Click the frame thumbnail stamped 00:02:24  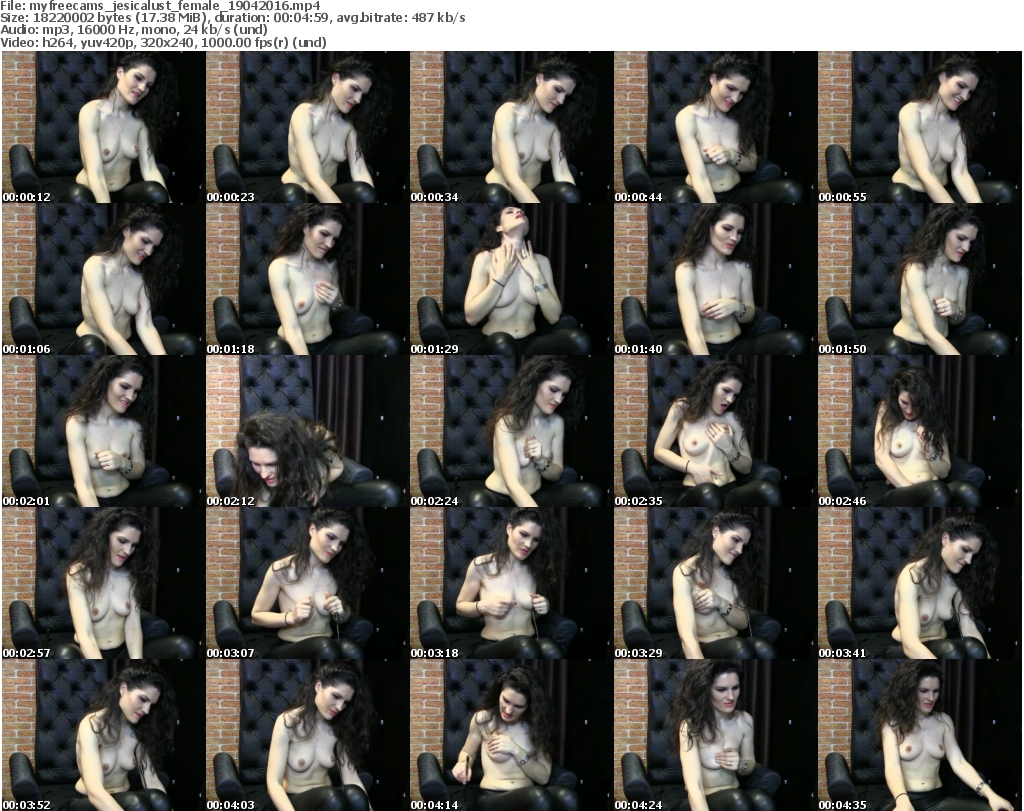pyautogui.click(x=511, y=432)
